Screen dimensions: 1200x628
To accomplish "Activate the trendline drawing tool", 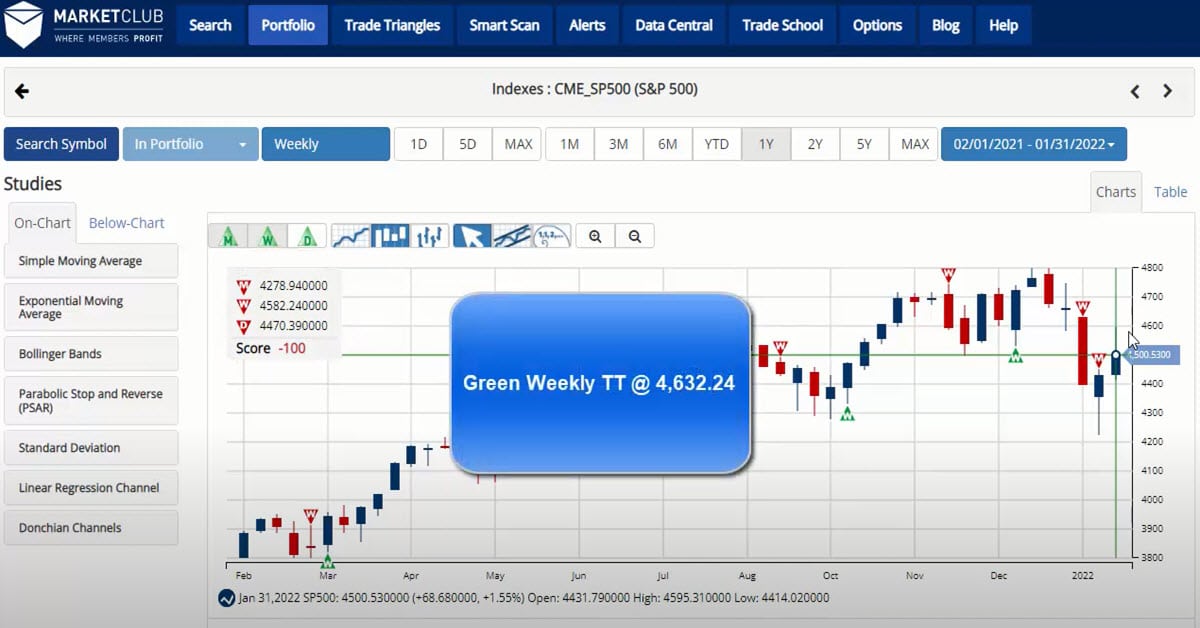I will point(513,236).
